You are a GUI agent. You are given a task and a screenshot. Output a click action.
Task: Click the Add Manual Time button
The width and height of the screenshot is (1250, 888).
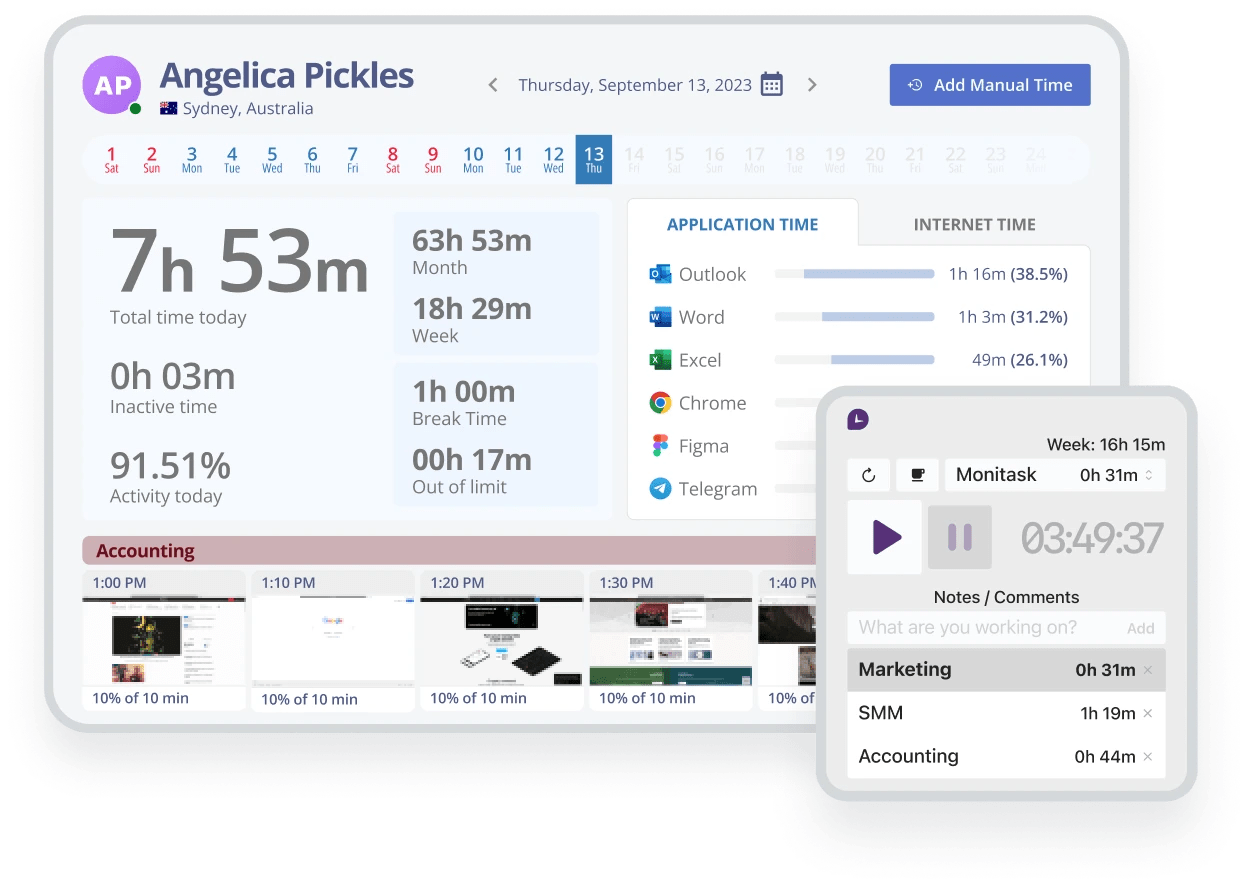coord(989,85)
